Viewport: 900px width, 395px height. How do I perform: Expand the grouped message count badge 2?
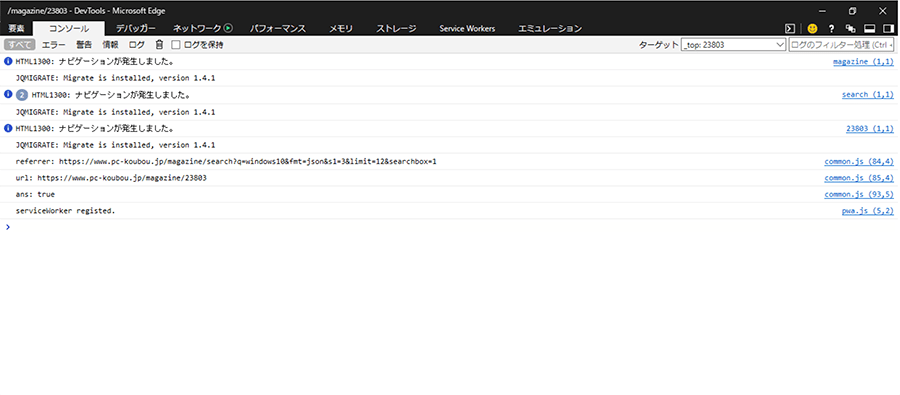[x=22, y=95]
